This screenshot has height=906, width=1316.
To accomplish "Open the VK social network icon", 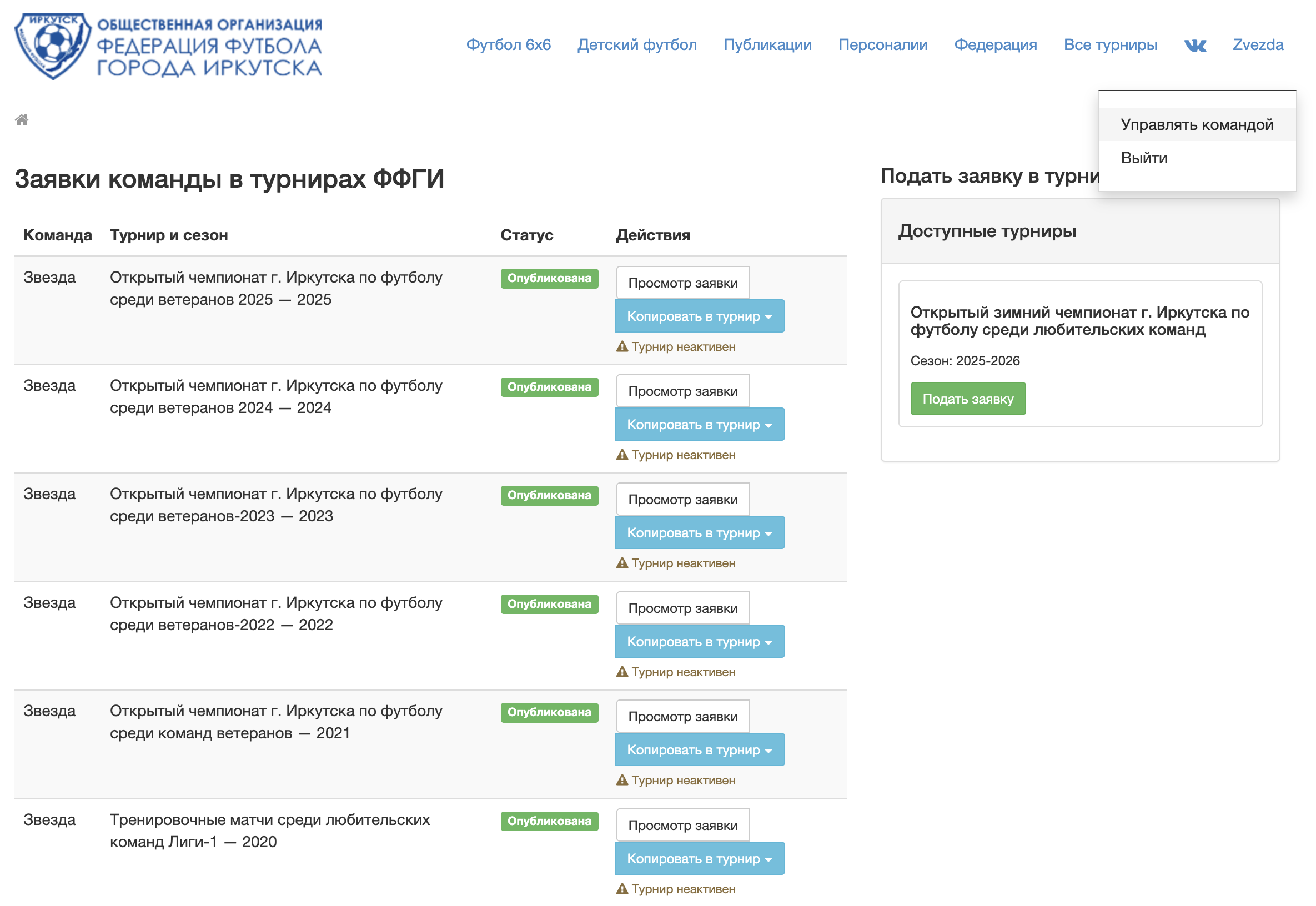I will 1194,46.
